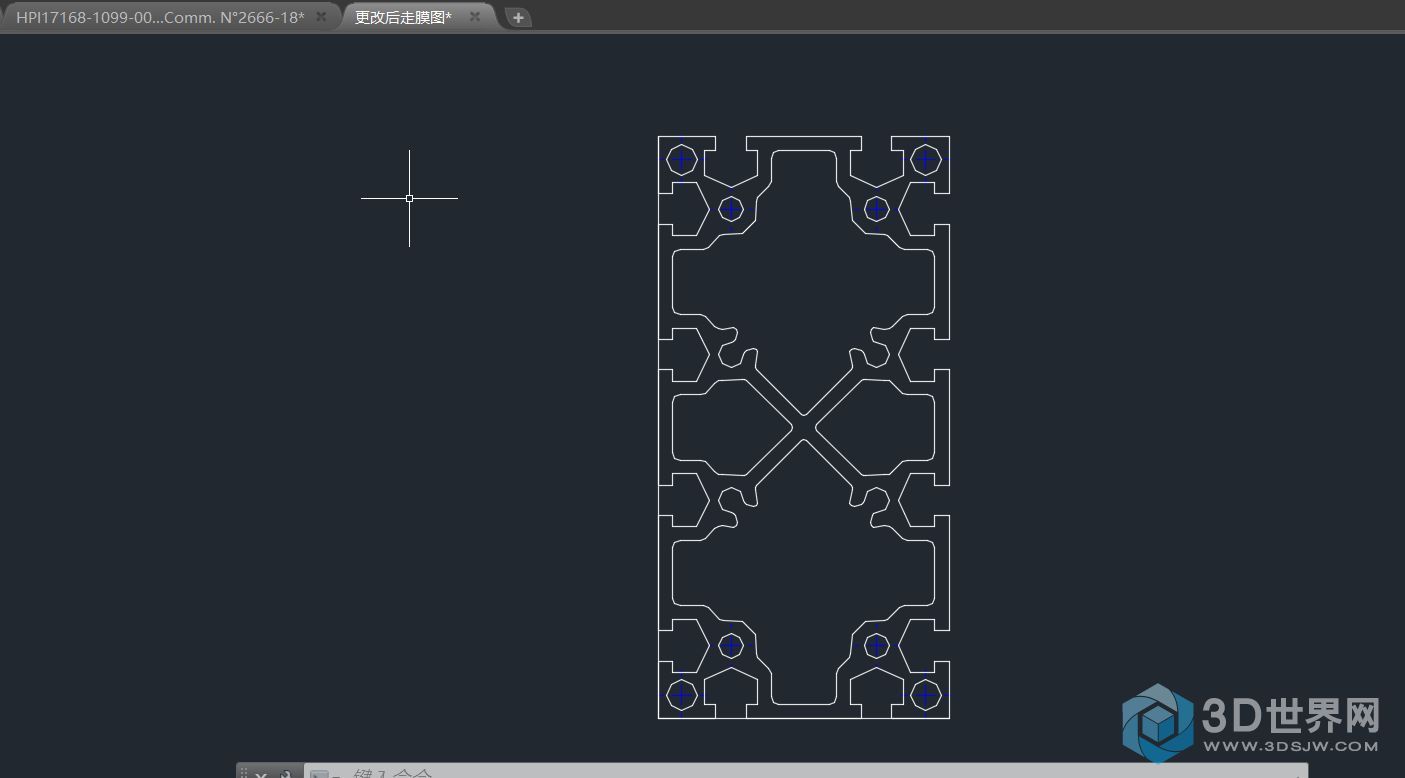
Task: Close the 更改后走膜图 drawing tab
Action: [x=475, y=17]
